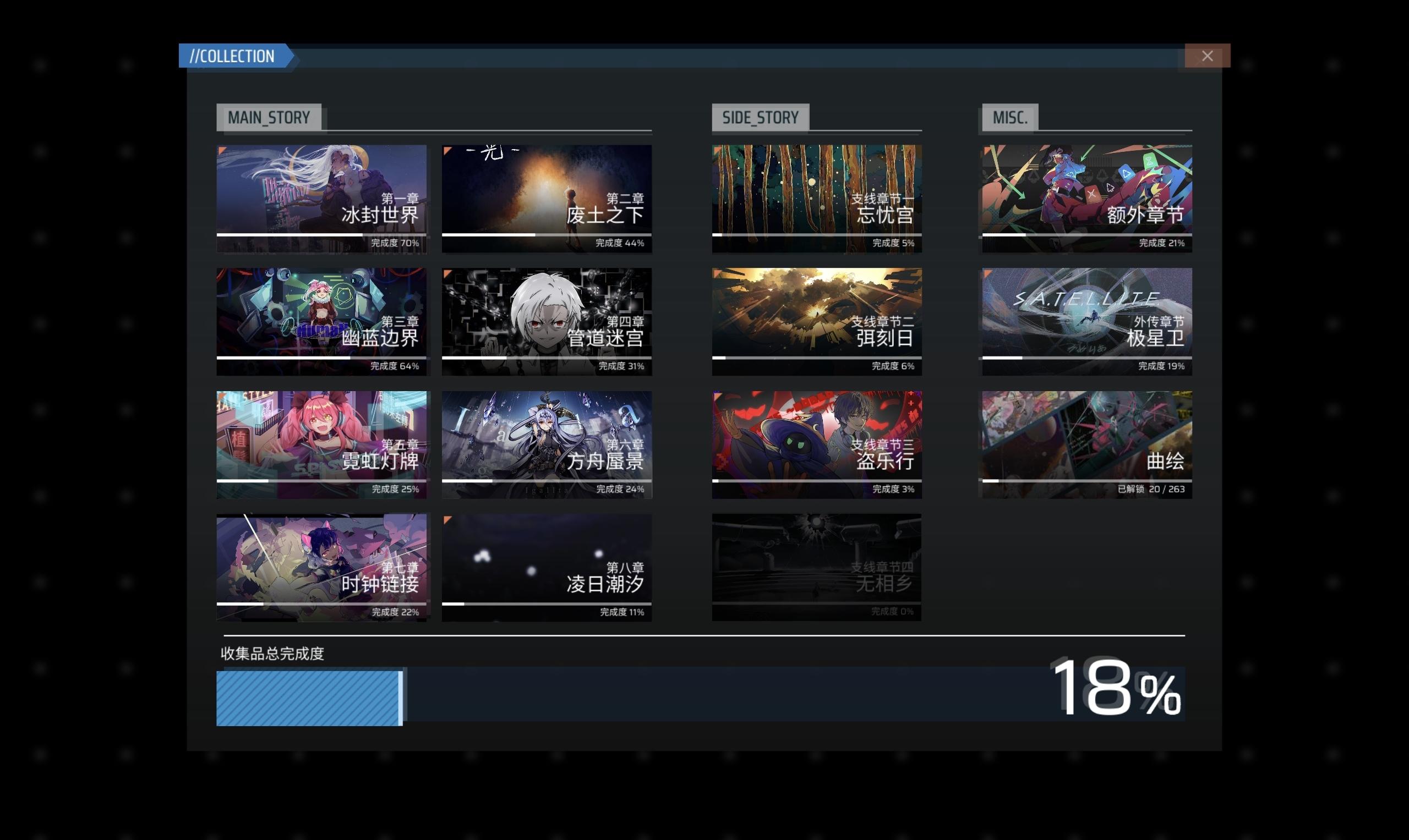The image size is (1409, 840).
Task: Open chapter eight 凌日潮汐 card
Action: click(x=547, y=567)
